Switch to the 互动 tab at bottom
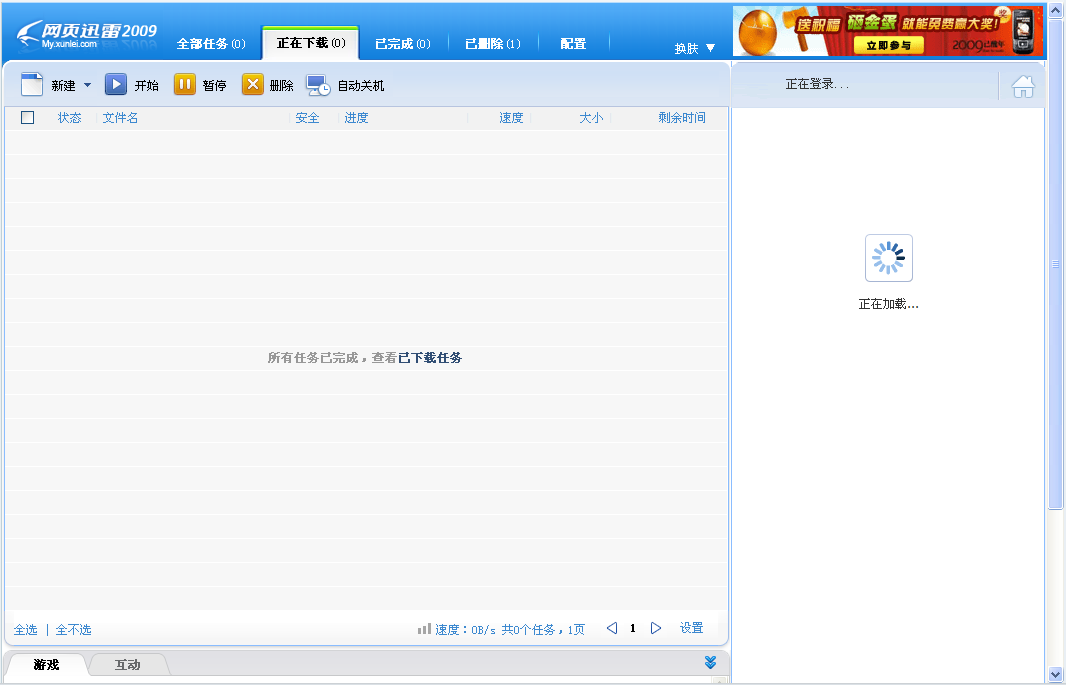1066x685 pixels. (x=128, y=664)
